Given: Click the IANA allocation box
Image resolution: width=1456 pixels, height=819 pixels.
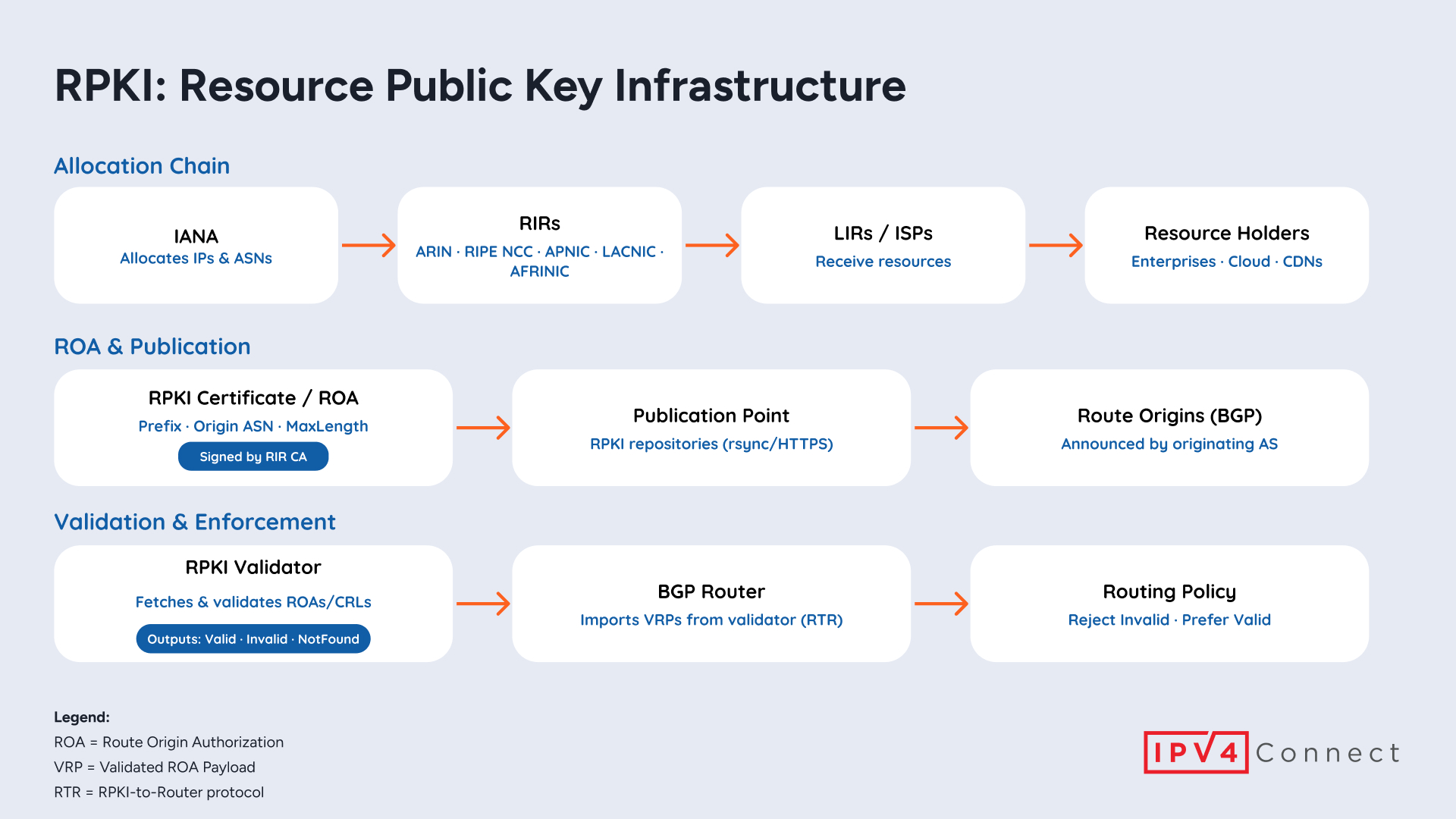Looking at the screenshot, I should coord(195,245).
